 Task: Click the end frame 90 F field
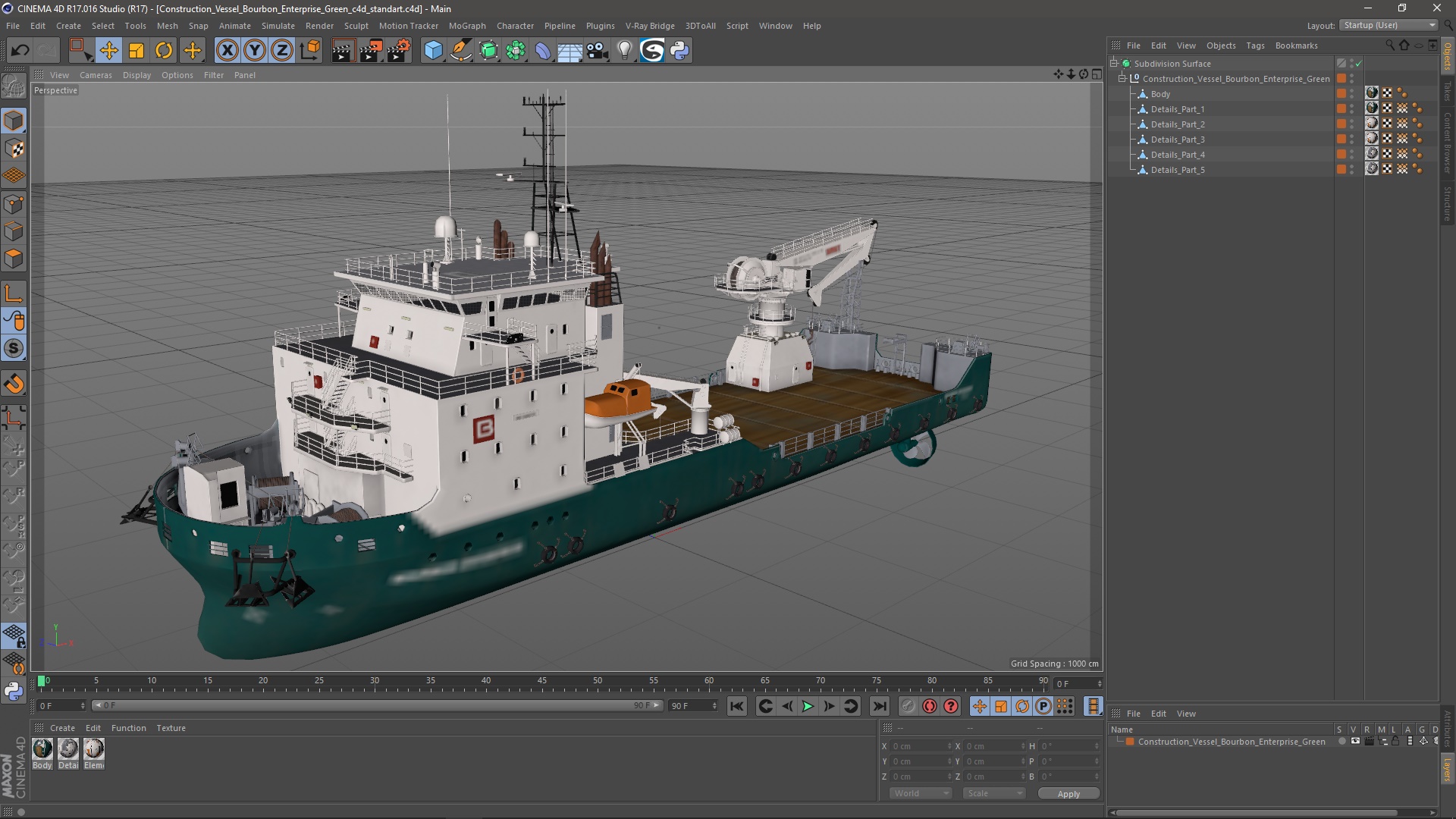tap(693, 706)
